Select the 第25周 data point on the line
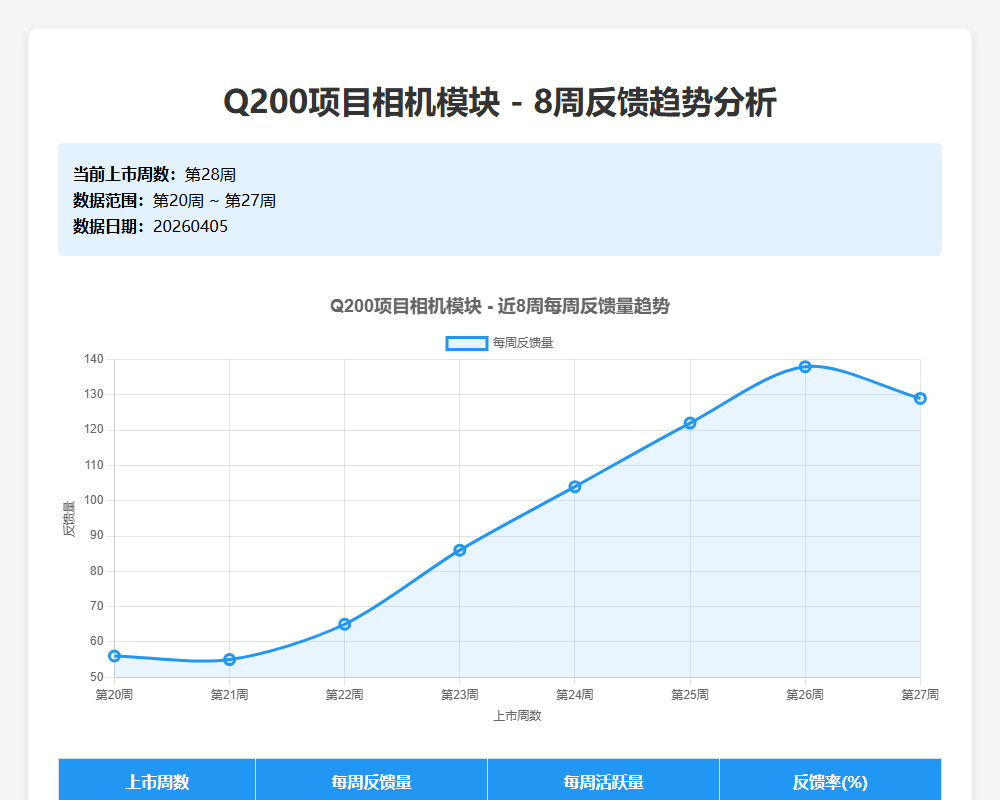Viewport: 1000px width, 800px height. point(690,423)
